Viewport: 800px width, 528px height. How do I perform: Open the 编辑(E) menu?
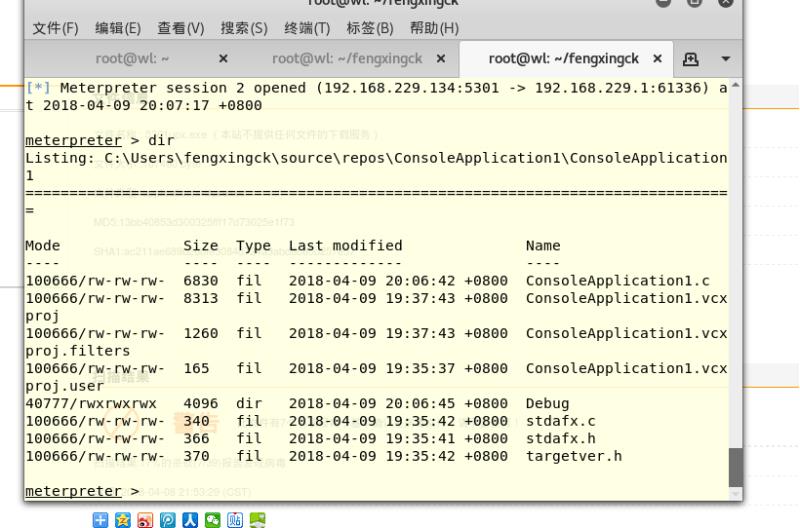(118, 28)
